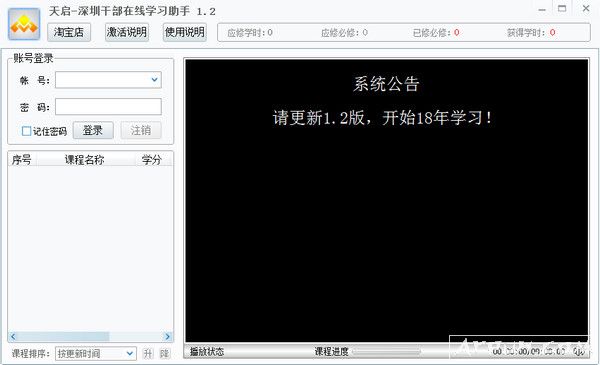This screenshot has width=600, height=365.
Task: Click the 升 ascending sort button
Action: (148, 354)
